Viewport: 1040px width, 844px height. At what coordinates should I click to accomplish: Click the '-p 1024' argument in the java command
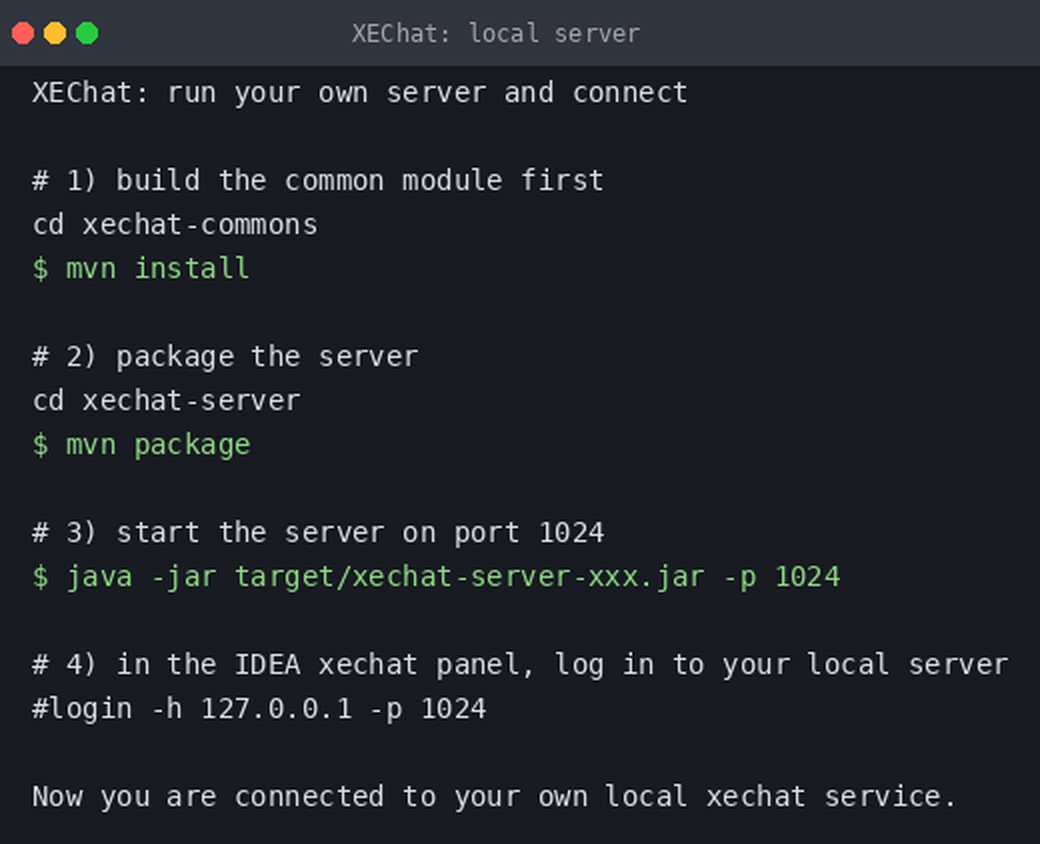781,577
